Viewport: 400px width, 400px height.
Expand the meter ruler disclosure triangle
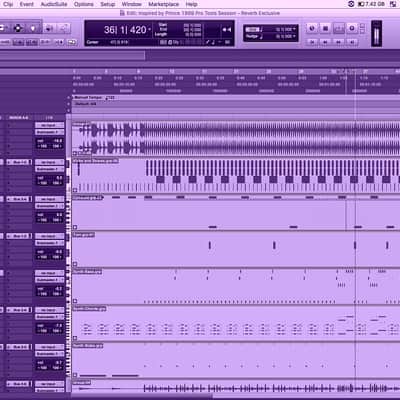(69, 104)
